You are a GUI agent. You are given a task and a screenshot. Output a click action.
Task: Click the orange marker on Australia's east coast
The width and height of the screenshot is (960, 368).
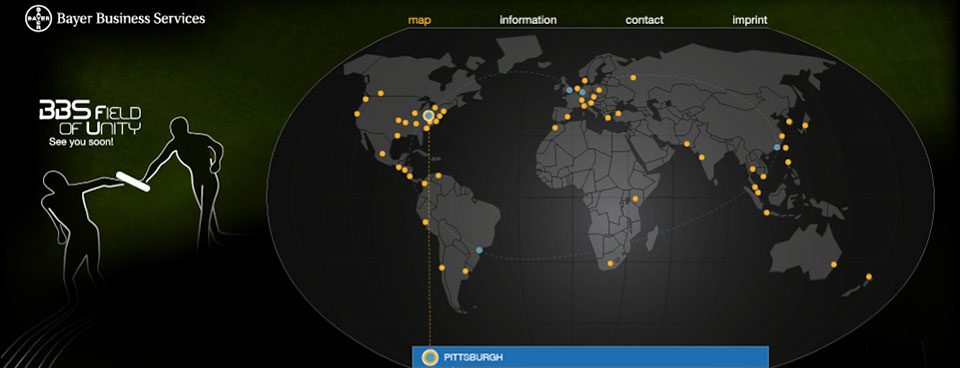pyautogui.click(x=833, y=265)
